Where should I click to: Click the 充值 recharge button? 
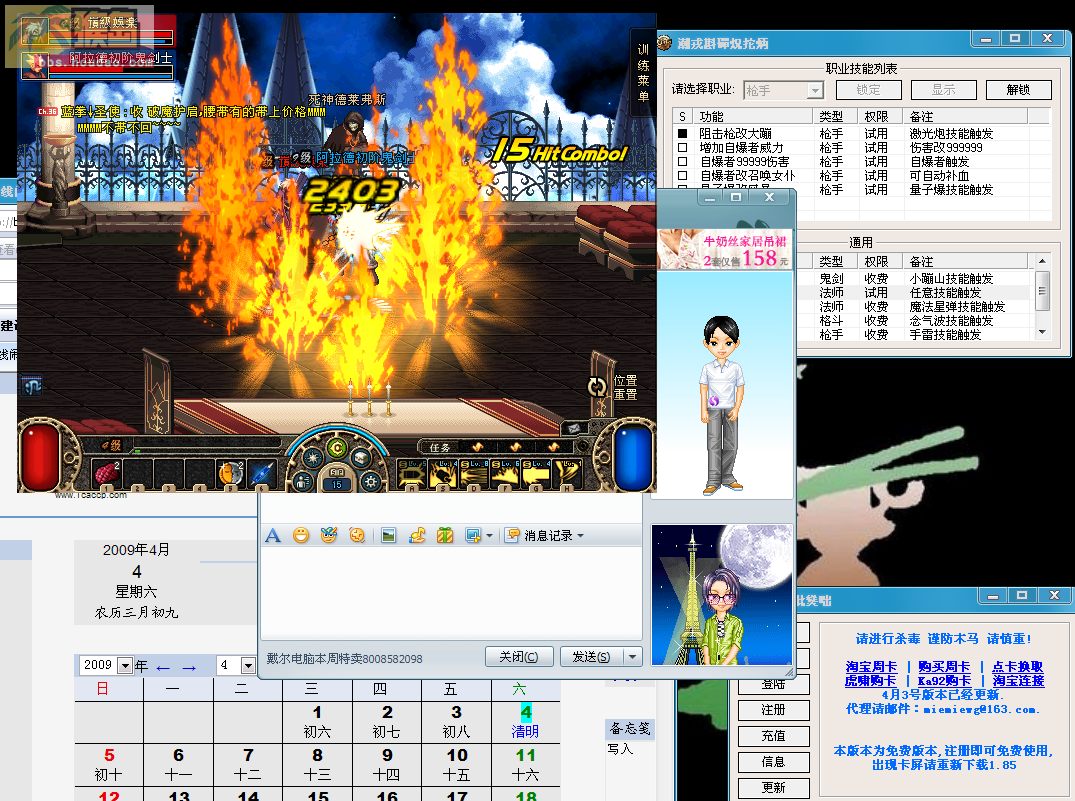(x=773, y=736)
